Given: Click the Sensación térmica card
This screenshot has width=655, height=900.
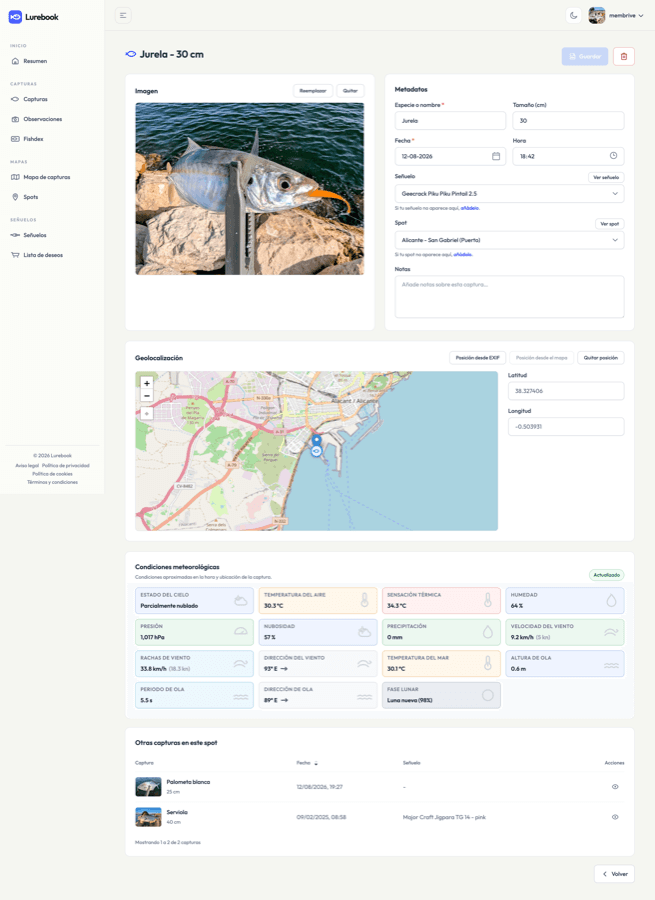Looking at the screenshot, I should point(441,600).
